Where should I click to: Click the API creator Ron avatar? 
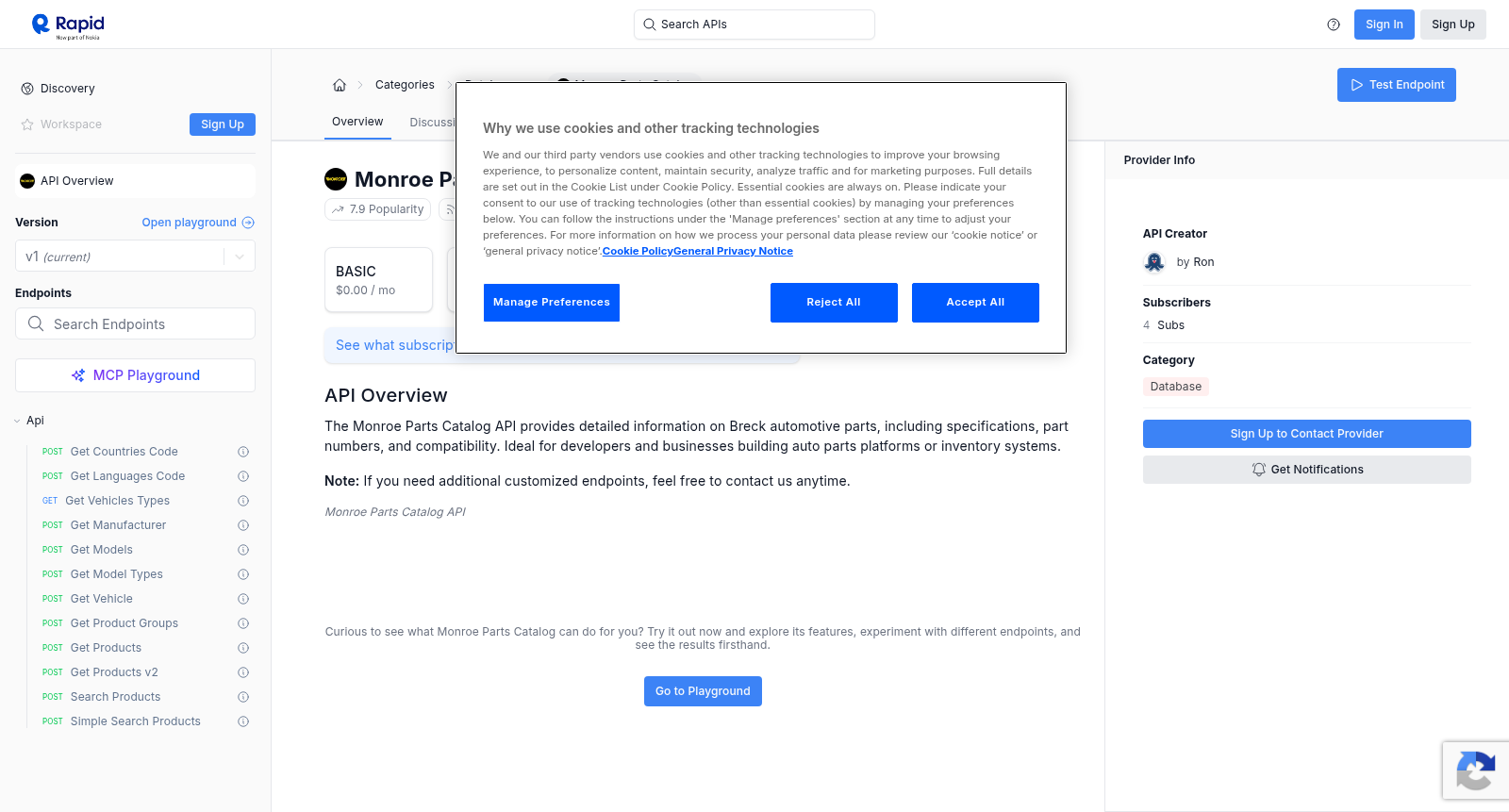1154,262
